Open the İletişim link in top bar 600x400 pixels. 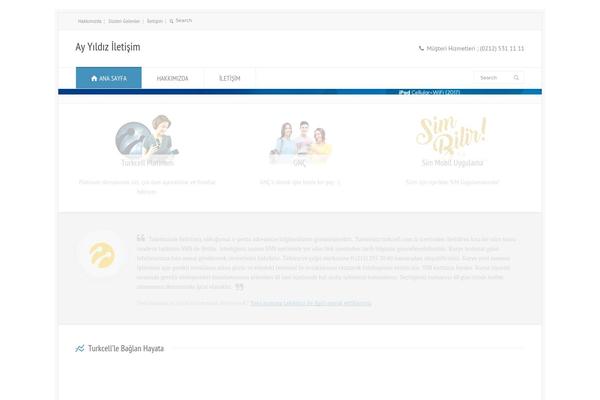click(155, 21)
